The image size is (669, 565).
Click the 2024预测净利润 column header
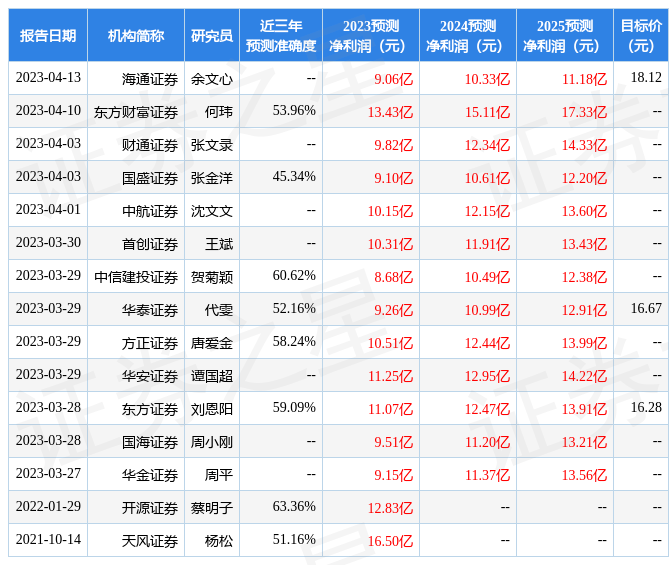click(x=468, y=36)
